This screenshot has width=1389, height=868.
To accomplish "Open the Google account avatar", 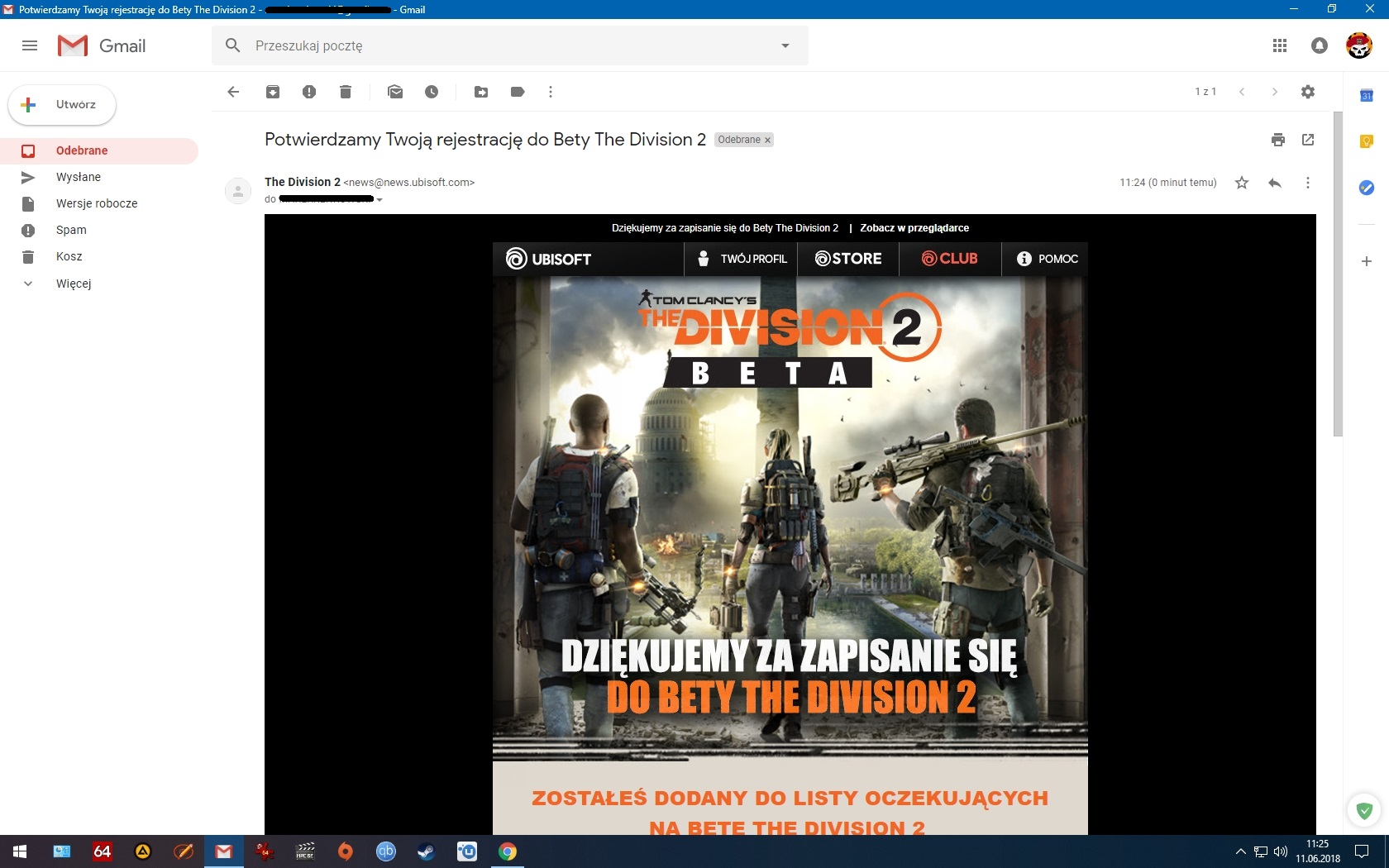I will tap(1359, 45).
